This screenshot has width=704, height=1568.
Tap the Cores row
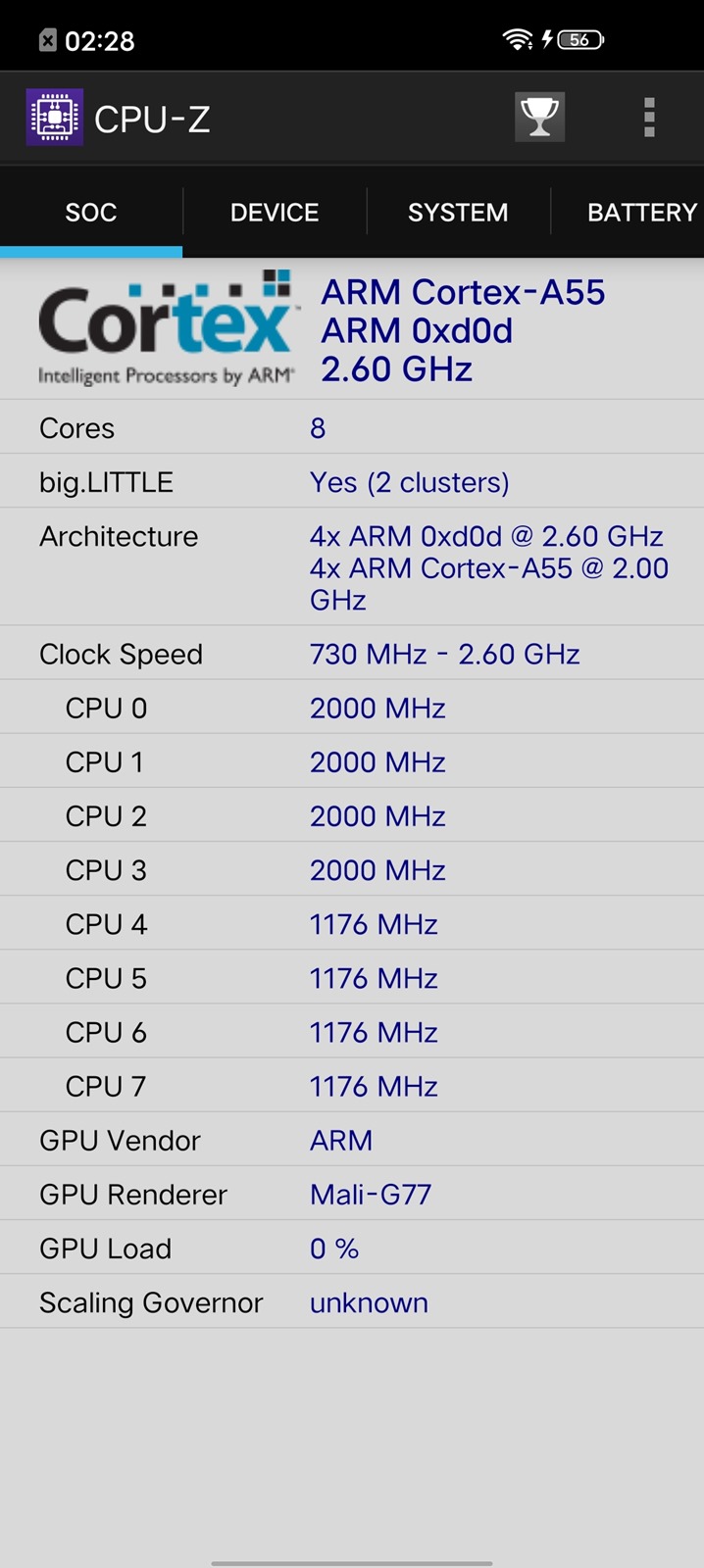(352, 428)
